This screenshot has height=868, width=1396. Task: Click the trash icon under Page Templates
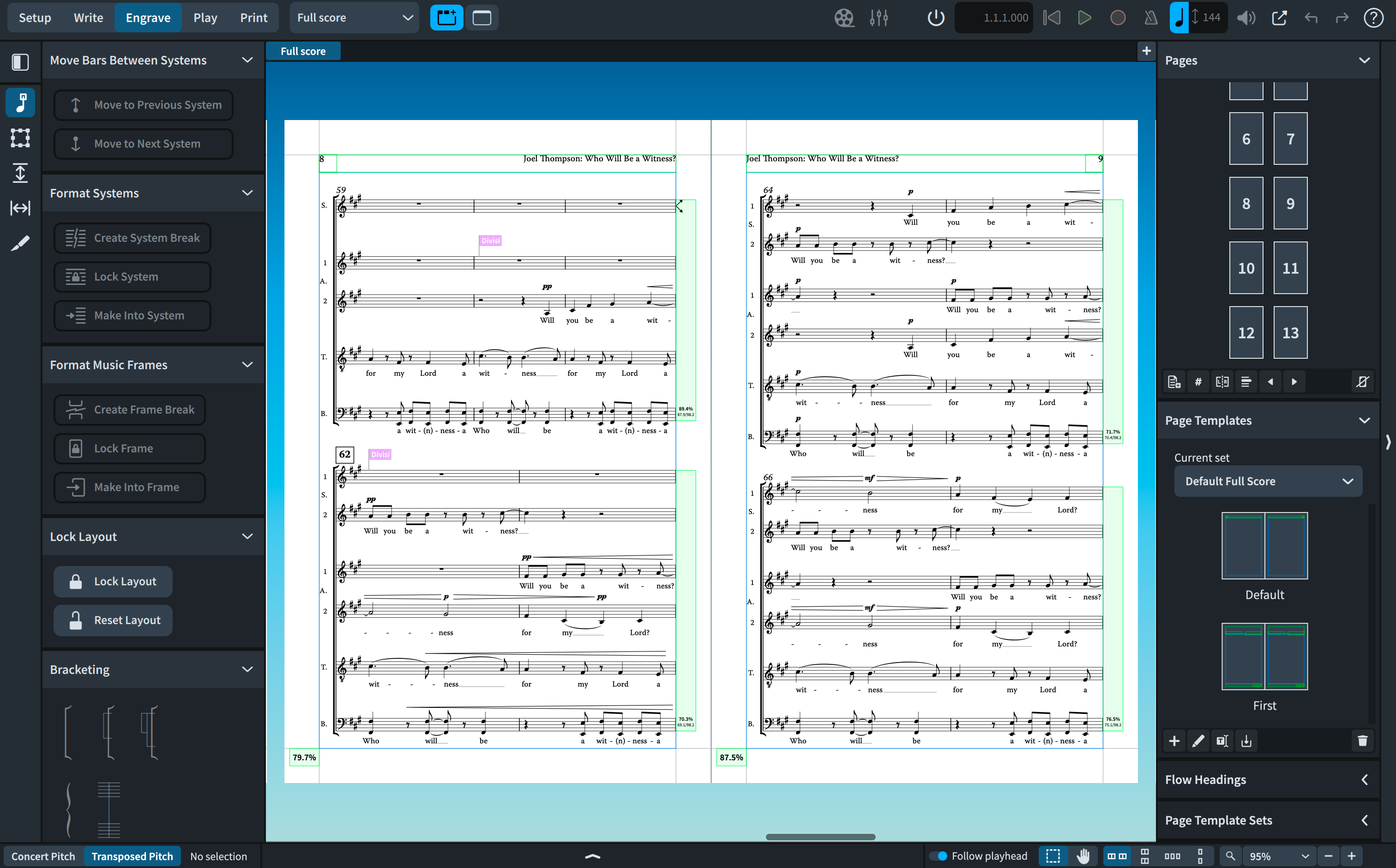pos(1363,741)
